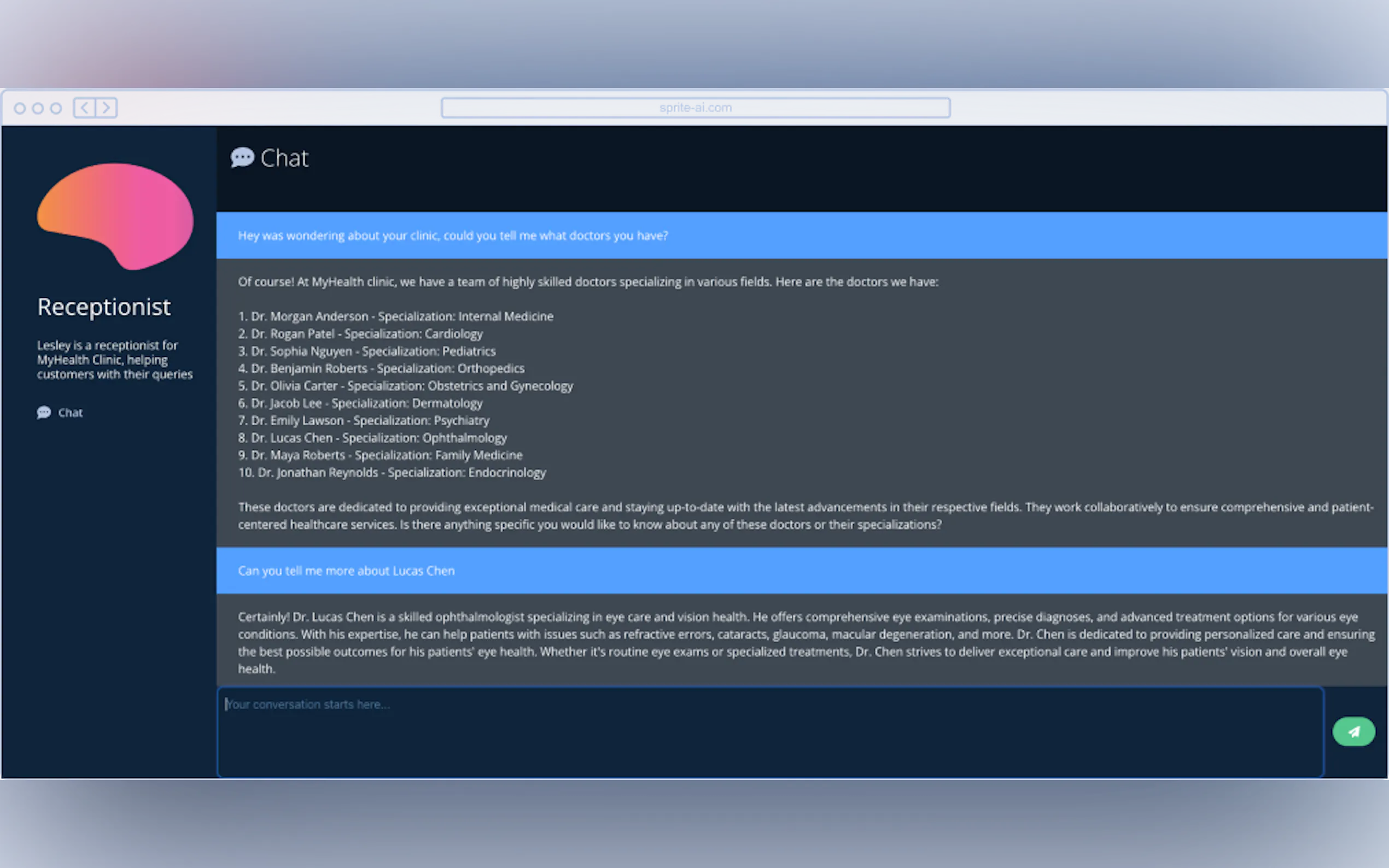Open the Chat item in sidebar
1389x868 pixels.
tap(70, 413)
